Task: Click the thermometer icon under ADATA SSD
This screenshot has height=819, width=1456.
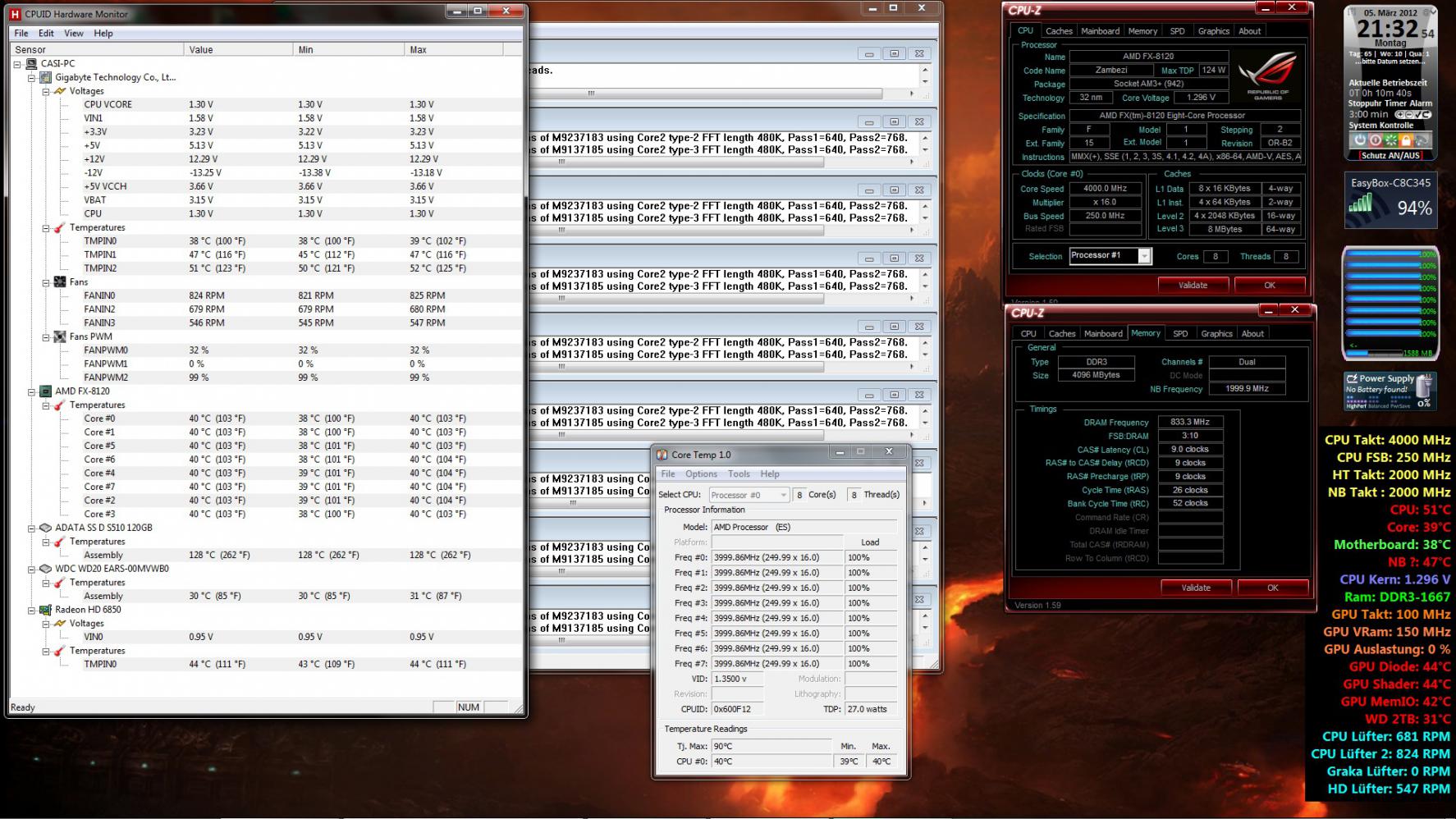Action: point(59,542)
